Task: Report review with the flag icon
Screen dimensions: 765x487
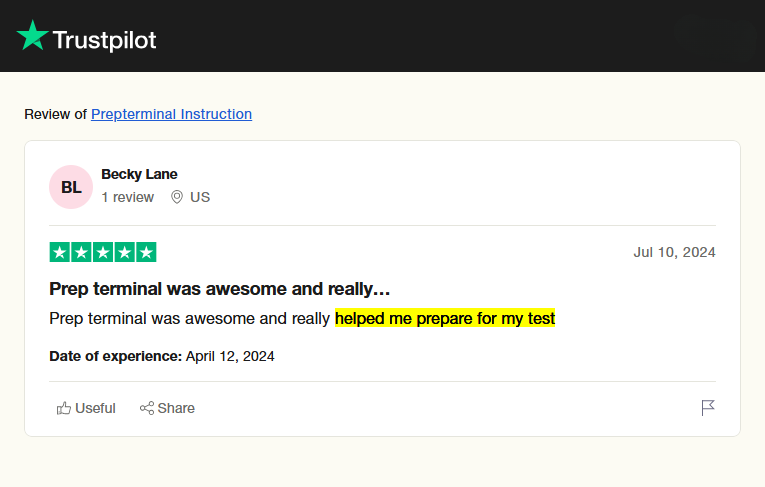Action: (x=708, y=407)
